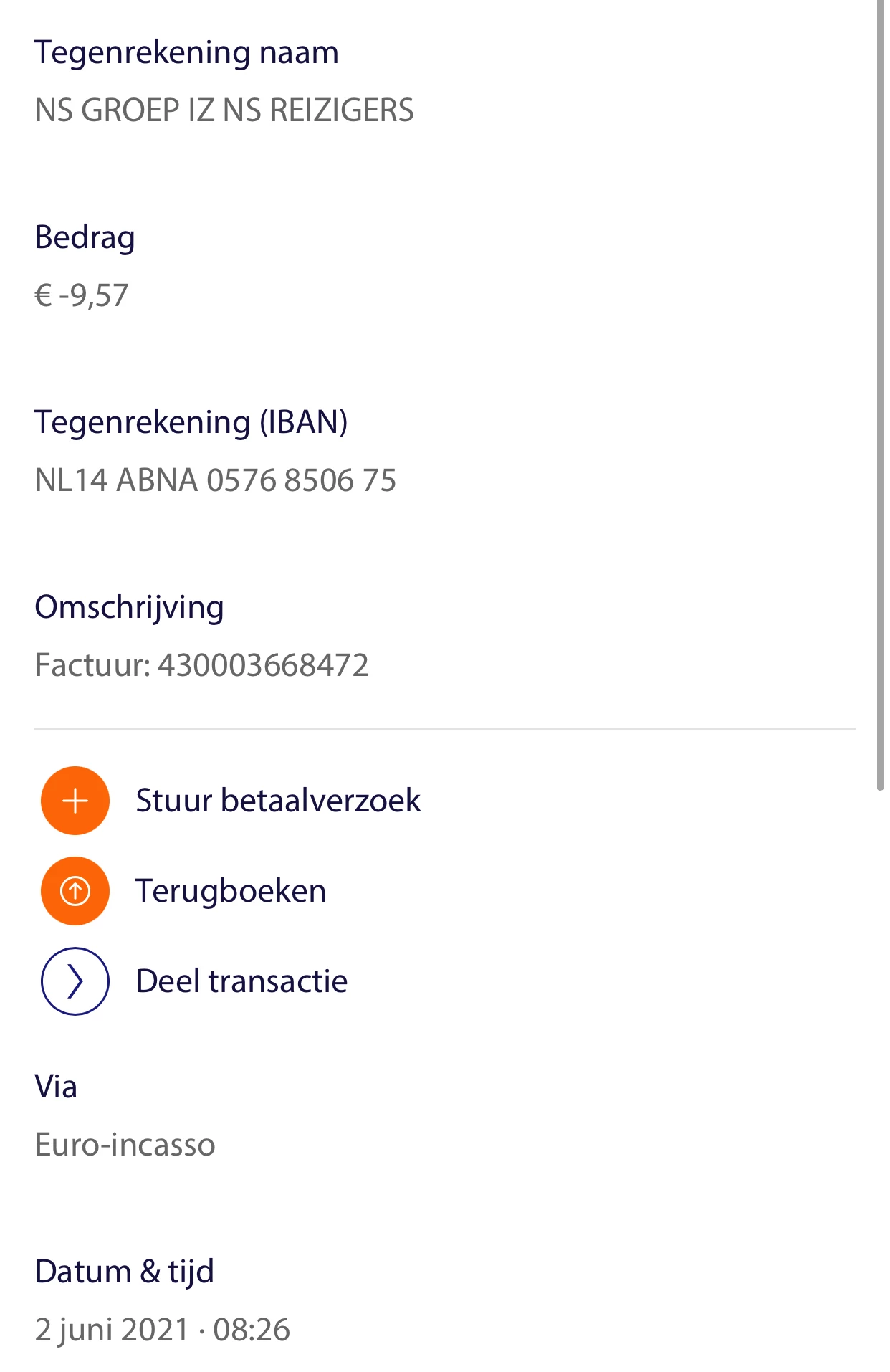
Task: Select the name NS GROEP IZ NS REIZIGERS
Action: tap(224, 110)
